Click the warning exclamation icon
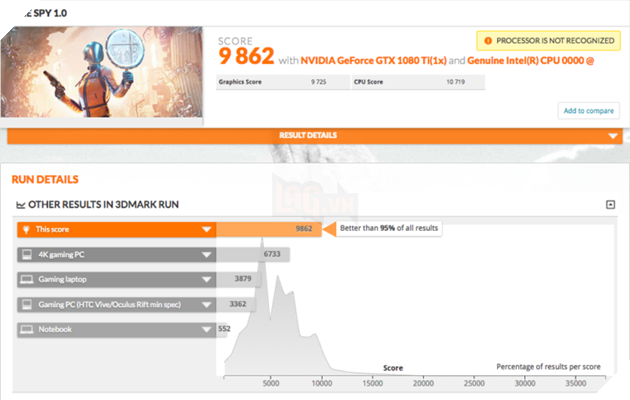 tap(488, 41)
